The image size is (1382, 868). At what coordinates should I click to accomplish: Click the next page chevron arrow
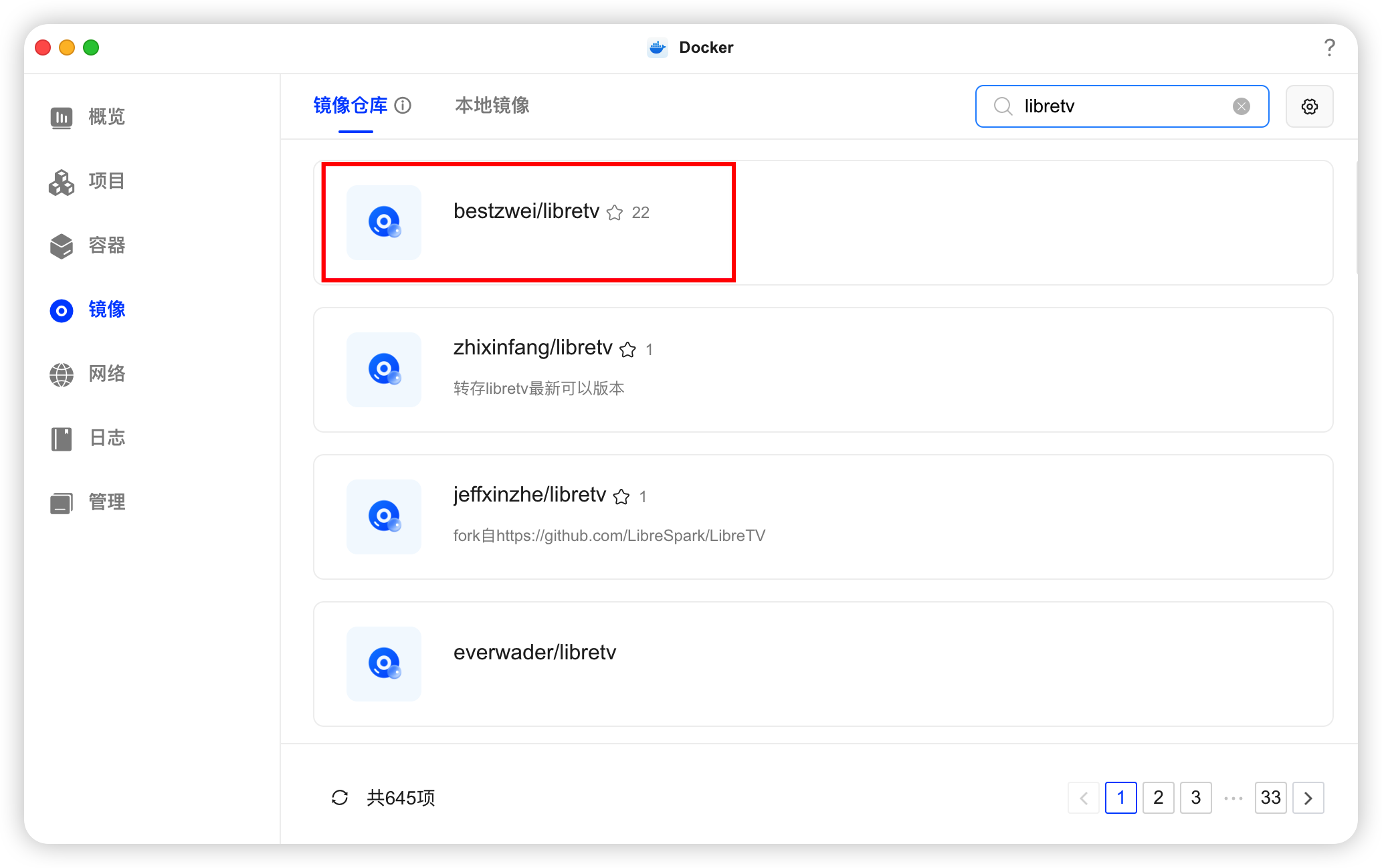tap(1308, 797)
